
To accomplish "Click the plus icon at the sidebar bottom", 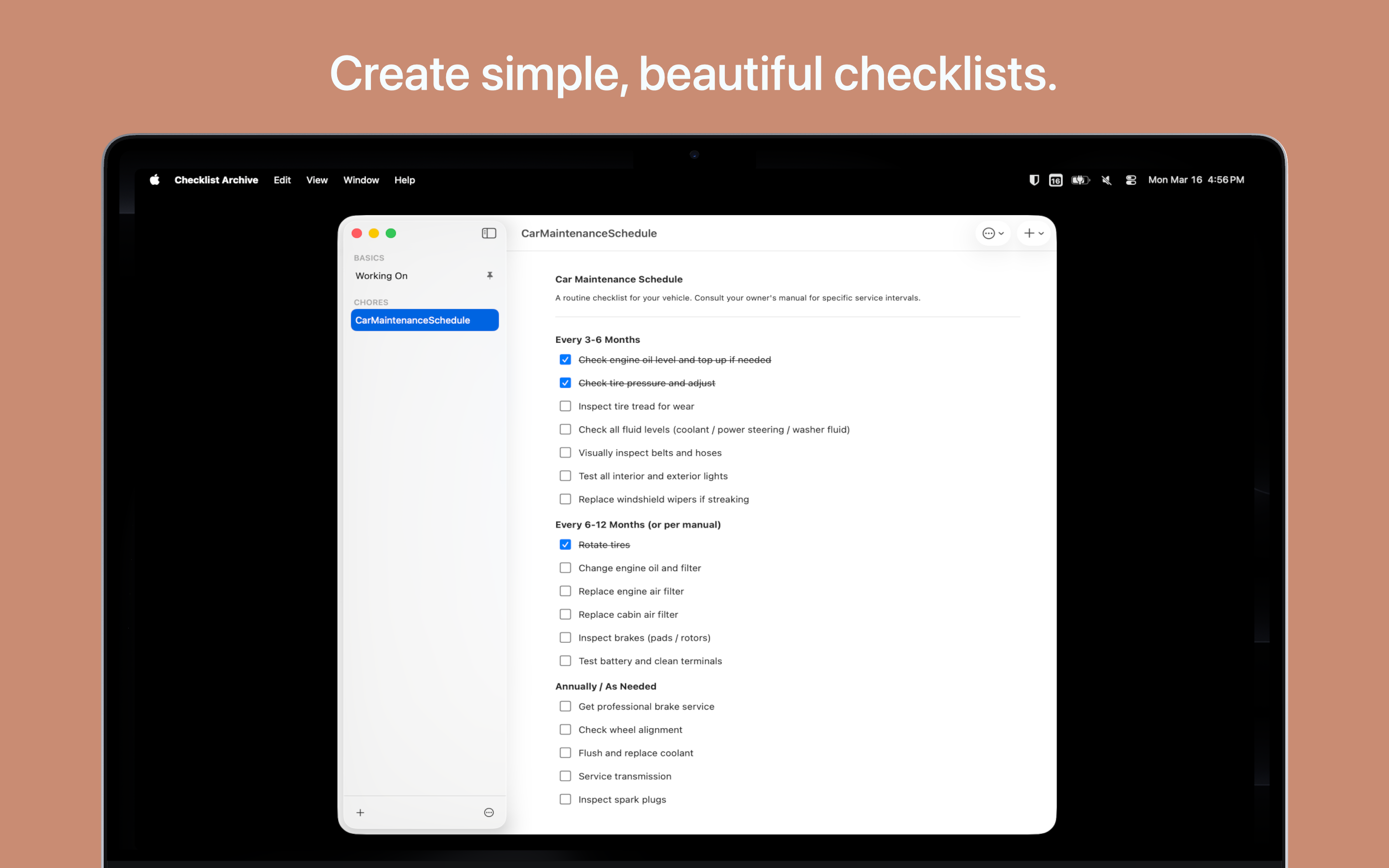I will [360, 813].
